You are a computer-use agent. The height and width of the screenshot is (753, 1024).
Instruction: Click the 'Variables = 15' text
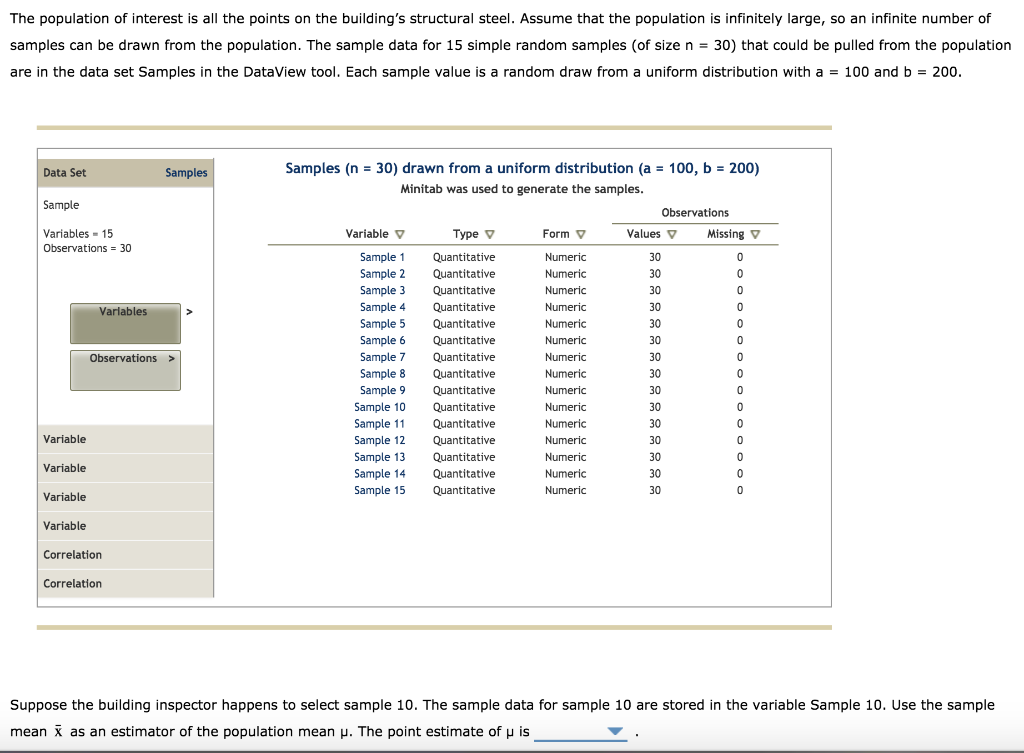(78, 234)
